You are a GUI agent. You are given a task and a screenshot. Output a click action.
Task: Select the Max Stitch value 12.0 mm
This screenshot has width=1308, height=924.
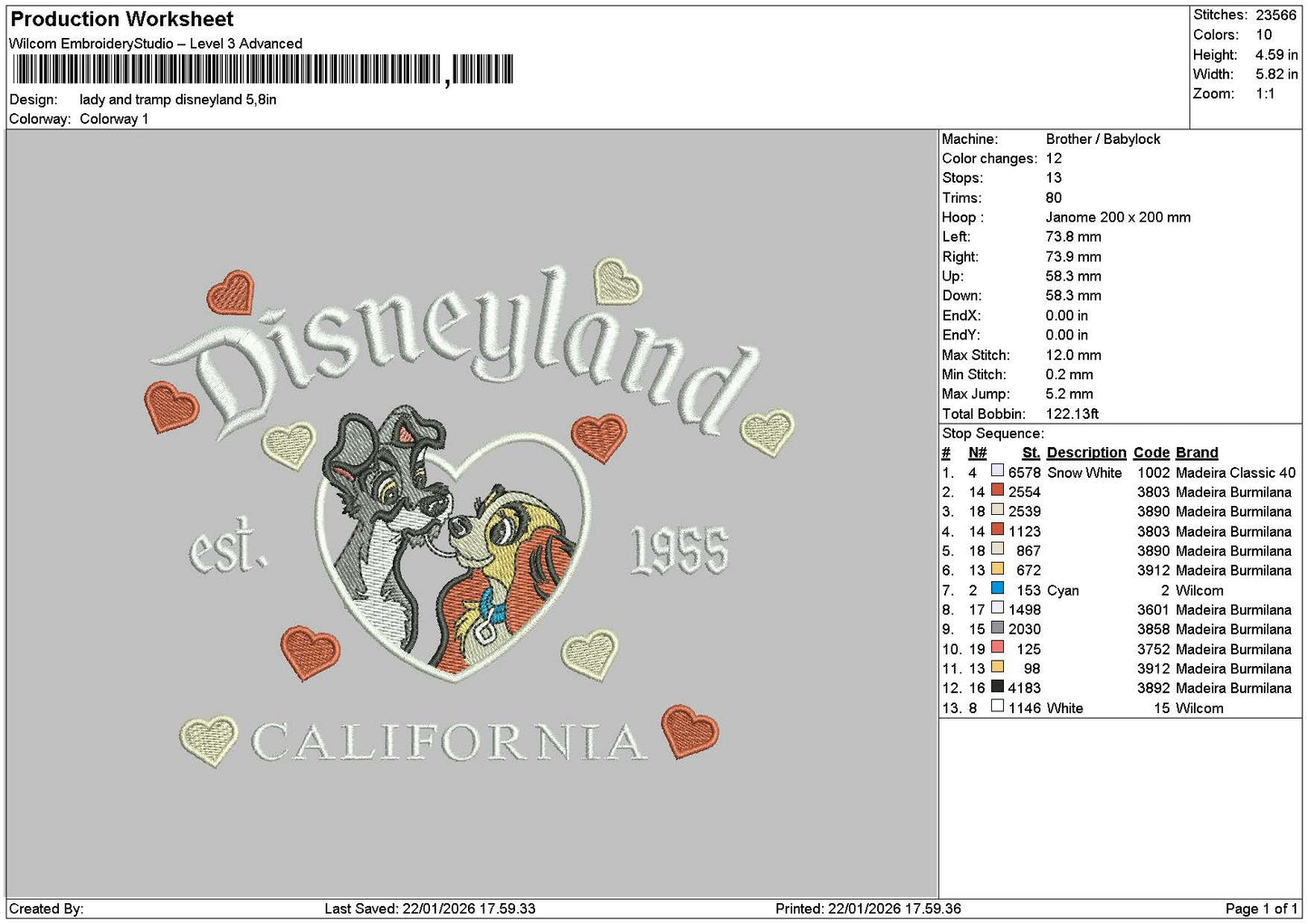pyautogui.click(x=1074, y=355)
